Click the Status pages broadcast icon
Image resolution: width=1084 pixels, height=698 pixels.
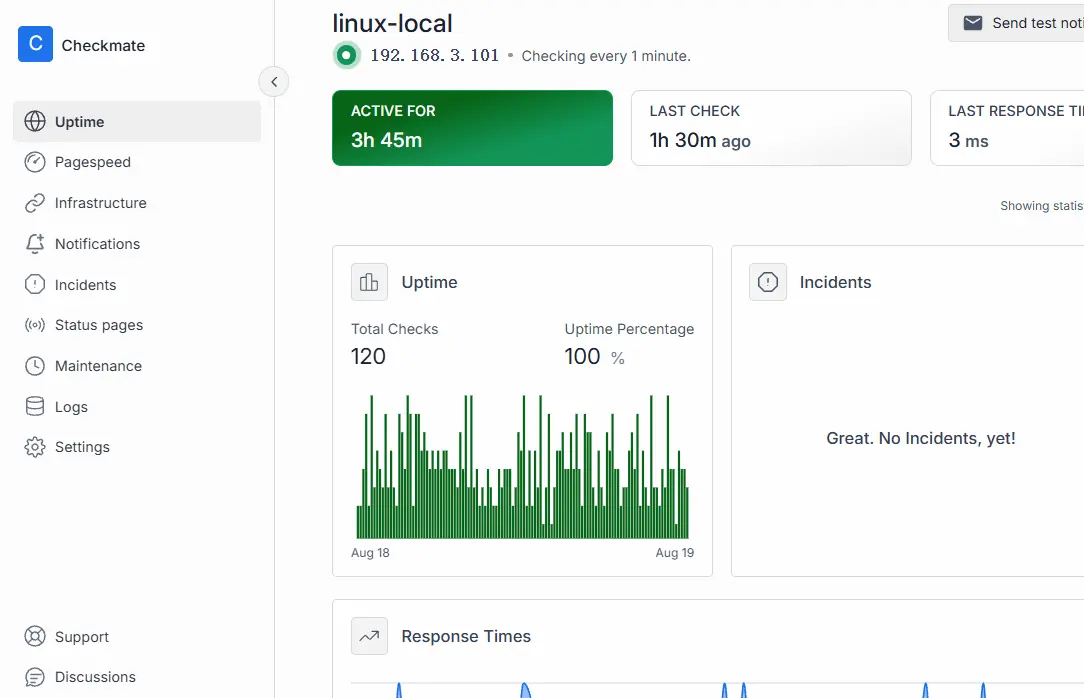[x=35, y=325]
